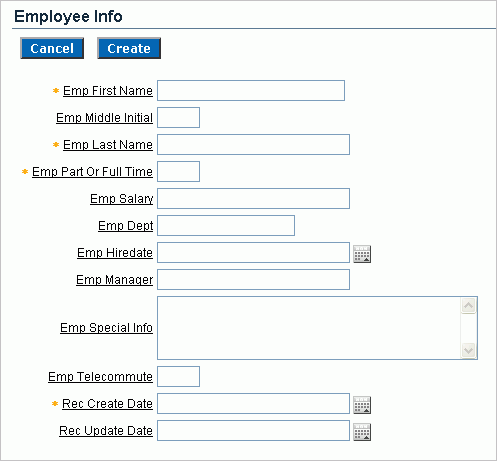Open the Emp Special Info label link
This screenshot has width=497, height=461.
click(106, 328)
